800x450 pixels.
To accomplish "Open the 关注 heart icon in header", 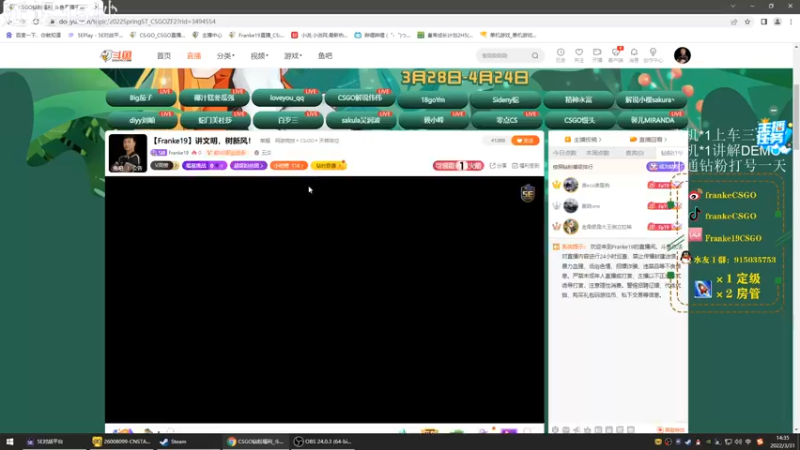I will (x=579, y=55).
